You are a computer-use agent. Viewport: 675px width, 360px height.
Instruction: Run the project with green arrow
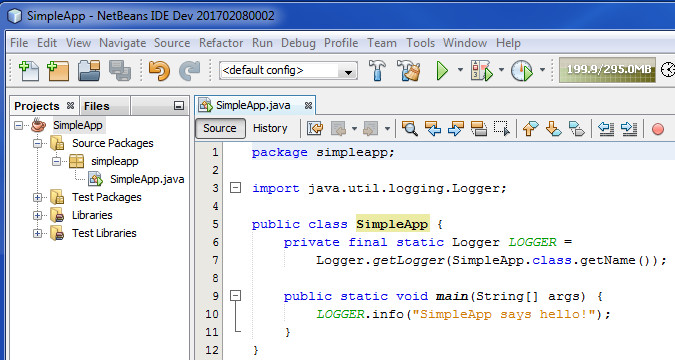[442, 70]
